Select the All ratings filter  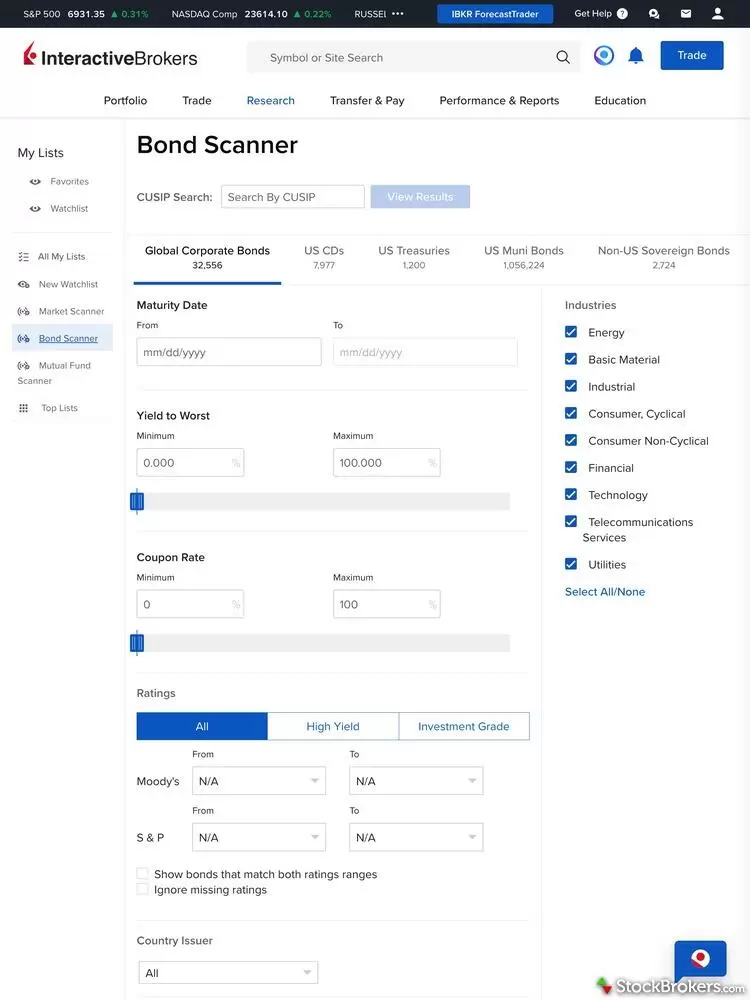click(x=202, y=726)
